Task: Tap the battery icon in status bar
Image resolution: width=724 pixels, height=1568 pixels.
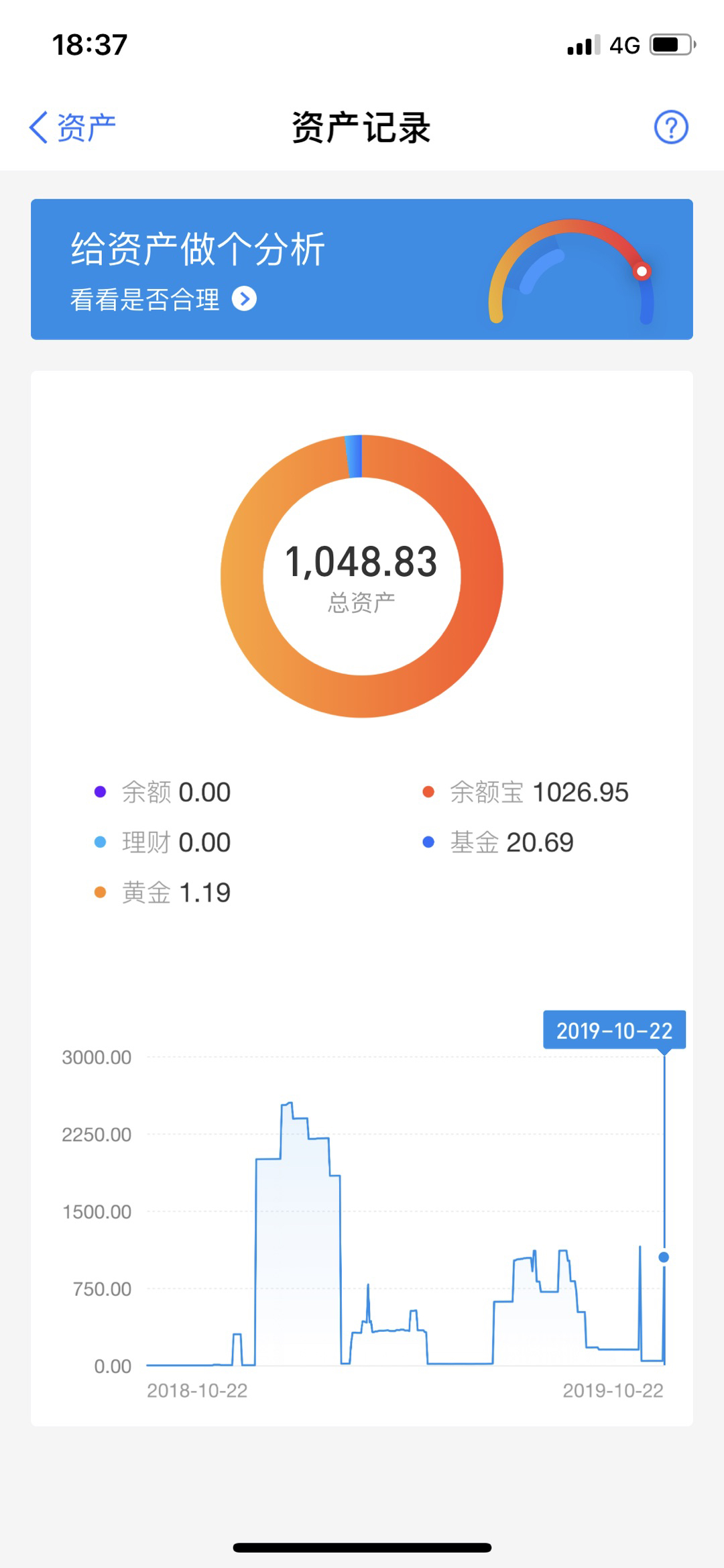Action: [x=672, y=46]
